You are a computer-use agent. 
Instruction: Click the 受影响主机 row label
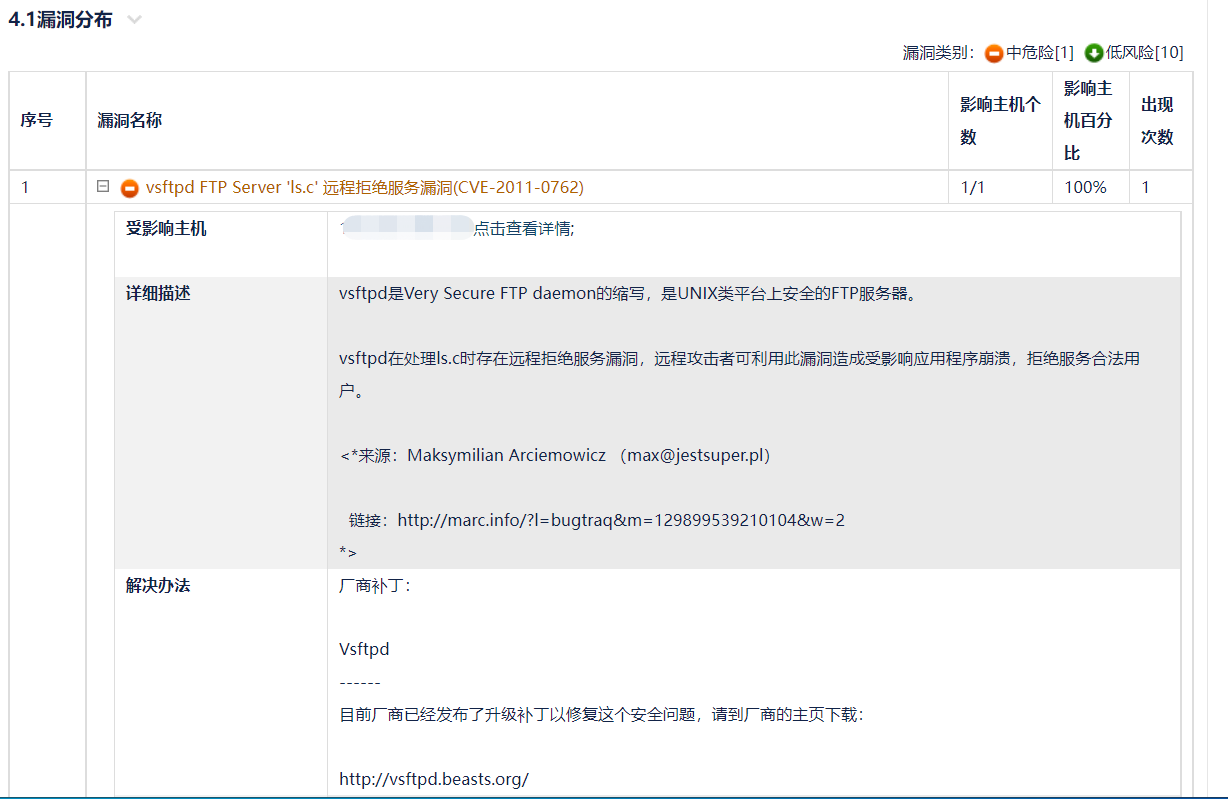(x=166, y=229)
